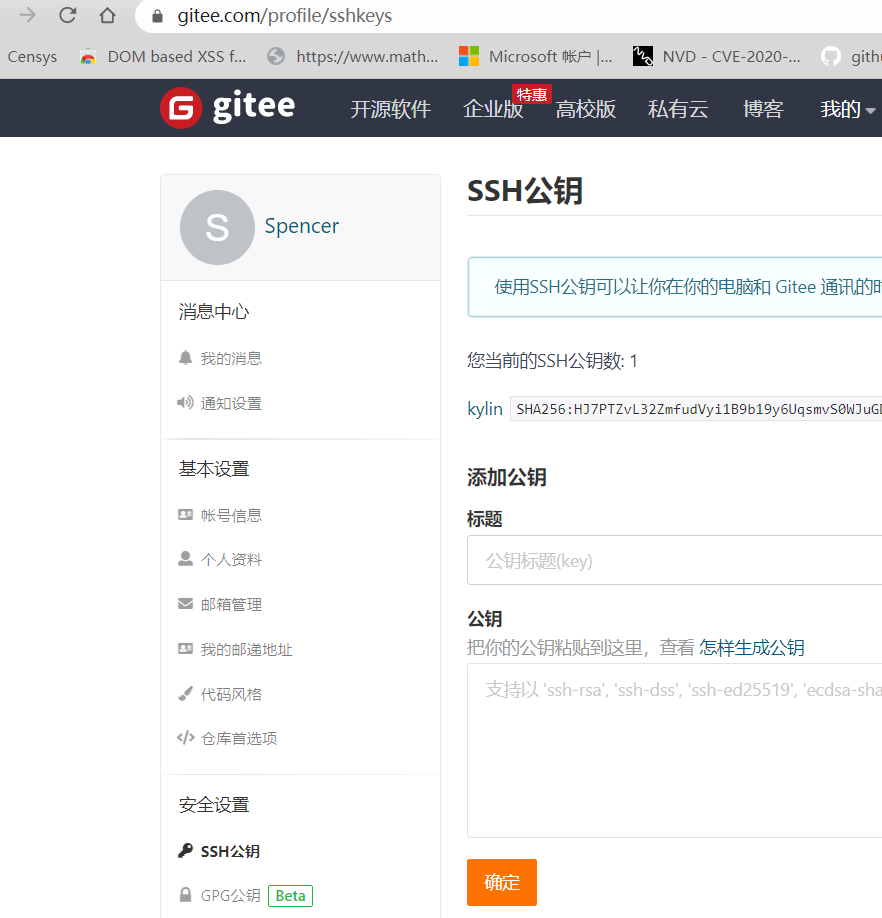Viewport: 882px width, 918px height.
Task: Open 我的邮递地址 in the sidebar
Action: click(x=246, y=649)
